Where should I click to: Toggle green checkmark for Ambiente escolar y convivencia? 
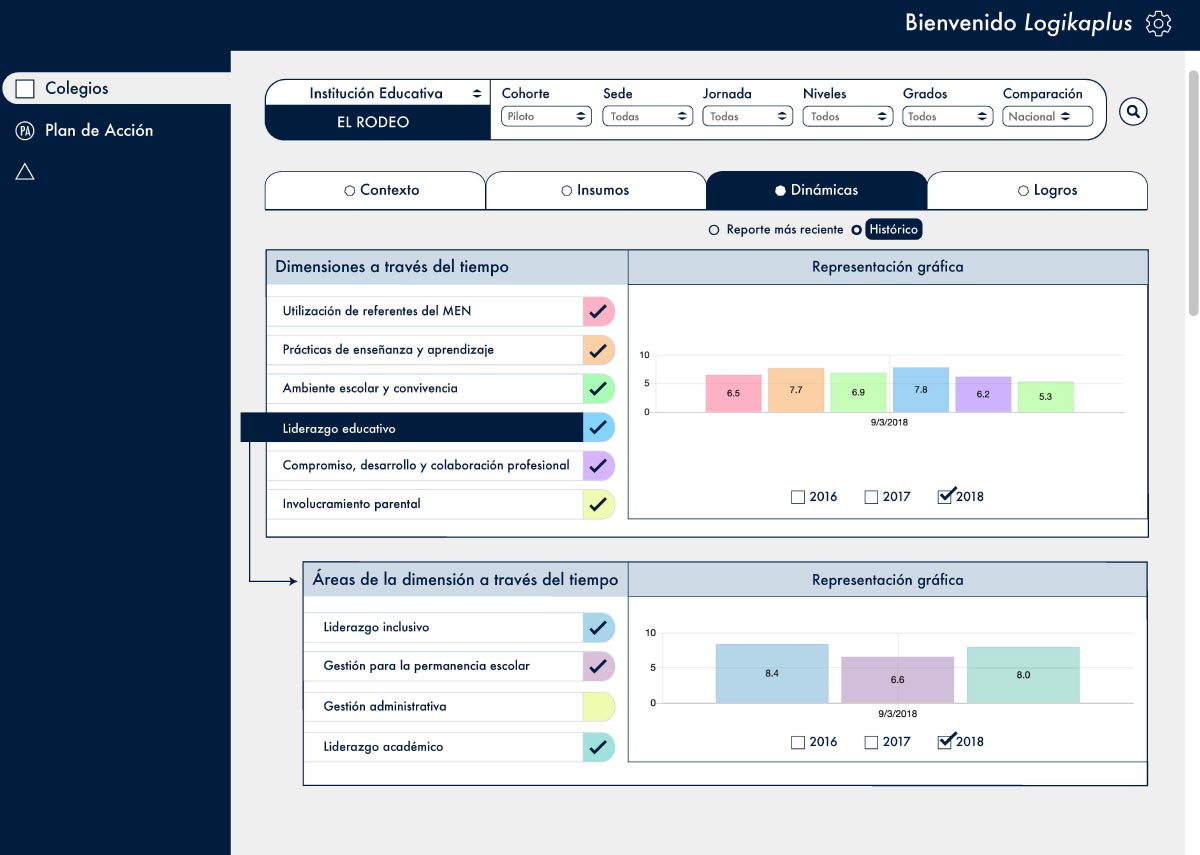point(598,388)
